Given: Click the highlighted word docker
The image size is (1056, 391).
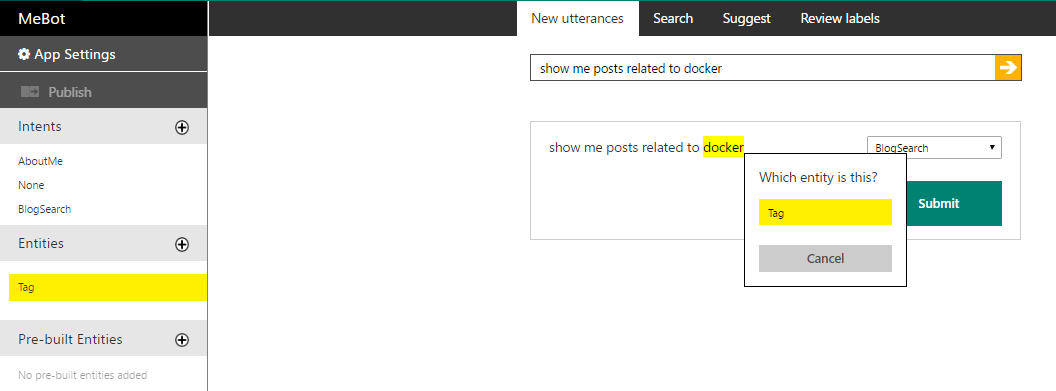Looking at the screenshot, I should (x=723, y=147).
